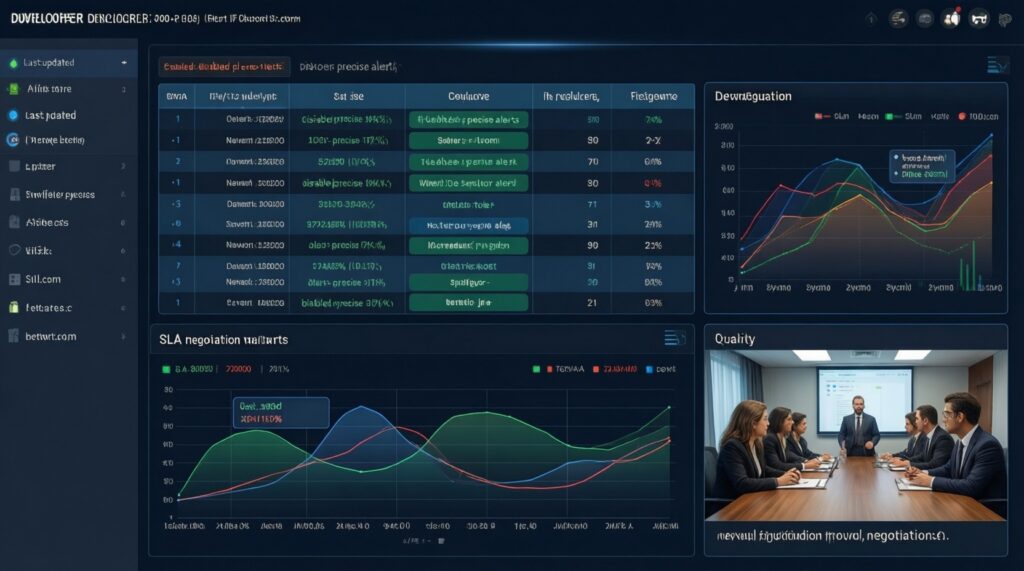
Task: Click the green alerts button in first row
Action: (469, 119)
